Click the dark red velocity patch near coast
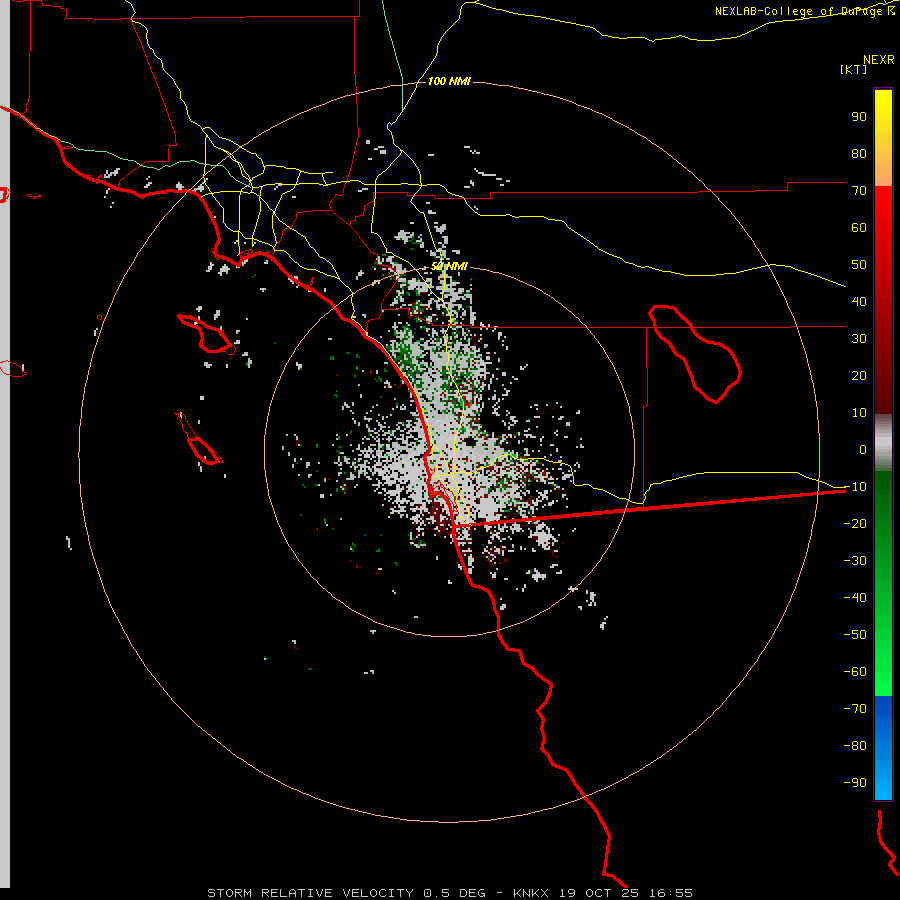This screenshot has width=900, height=900. [439, 515]
